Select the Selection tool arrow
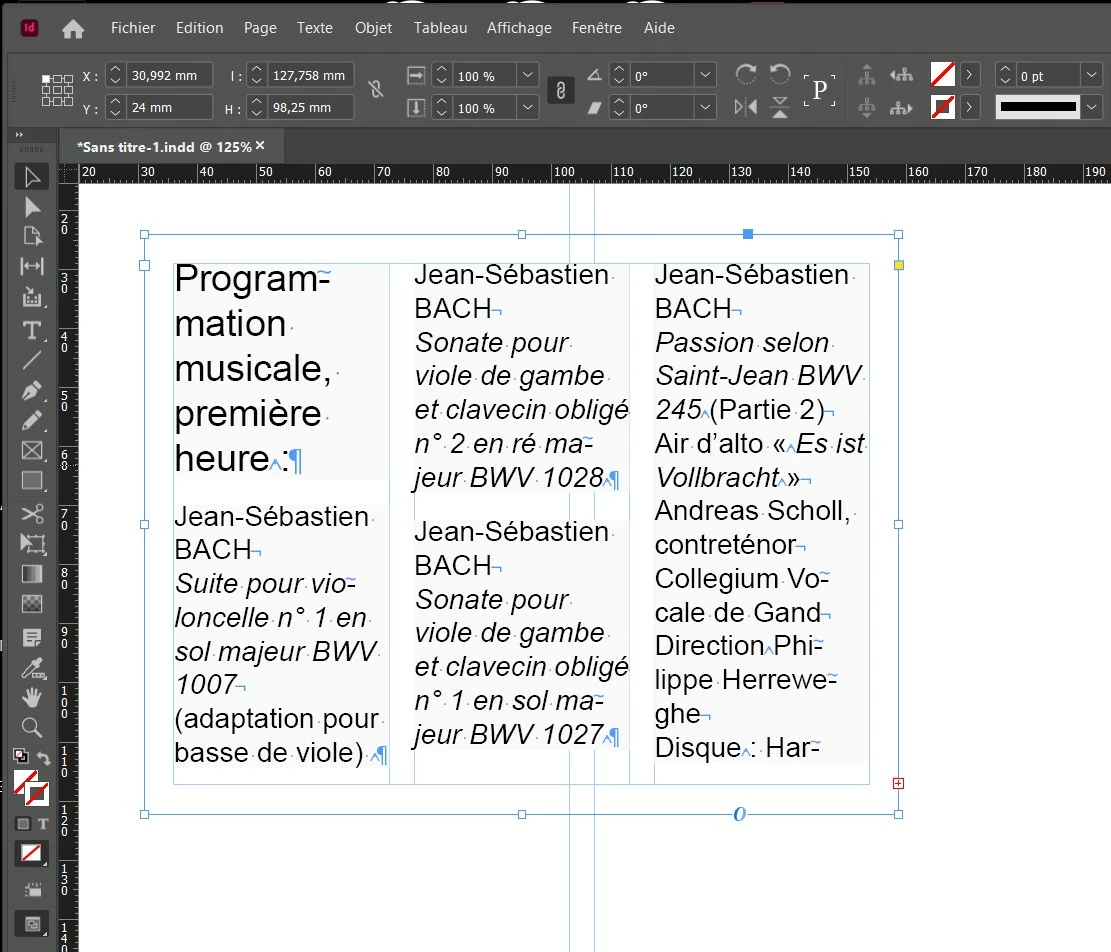The image size is (1111, 952). (32, 177)
